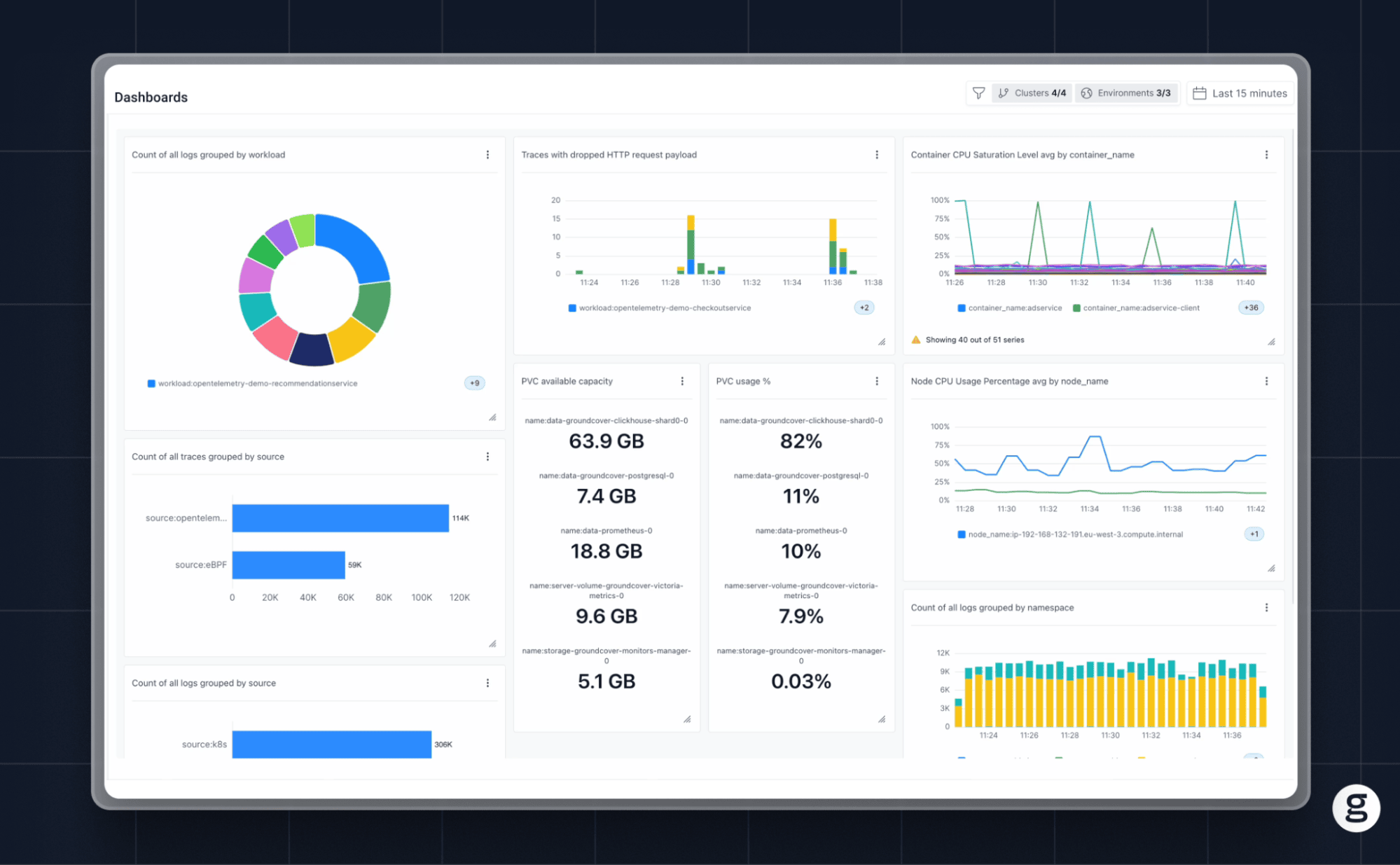Expand the +9 workload legend badge
1400x865 pixels.
474,383
